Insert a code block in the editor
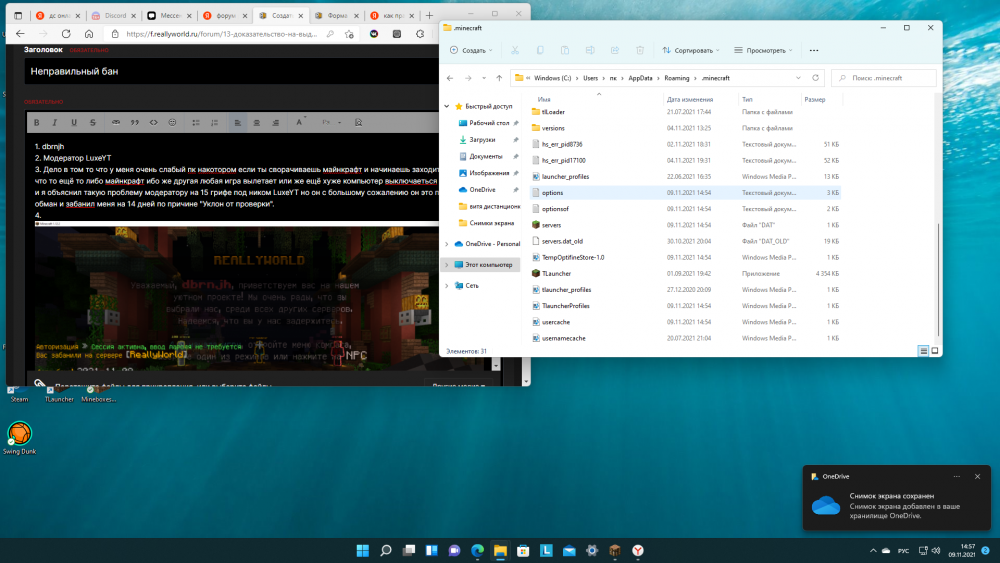 click(x=154, y=122)
